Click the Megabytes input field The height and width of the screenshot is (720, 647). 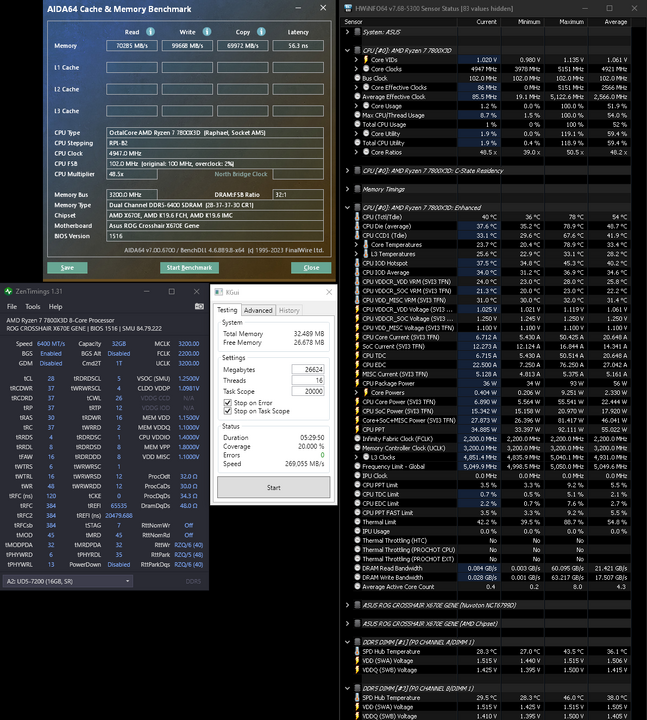pos(309,369)
